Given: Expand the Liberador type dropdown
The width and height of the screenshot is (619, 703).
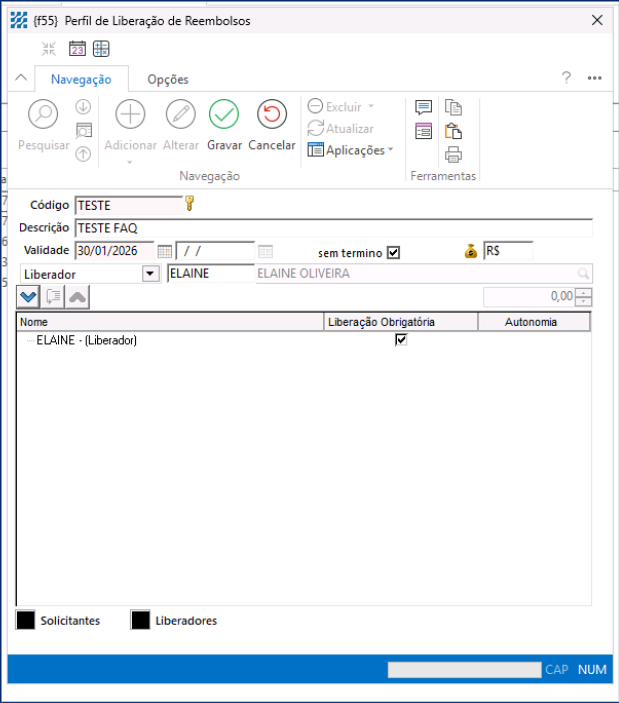Looking at the screenshot, I should tap(150, 273).
